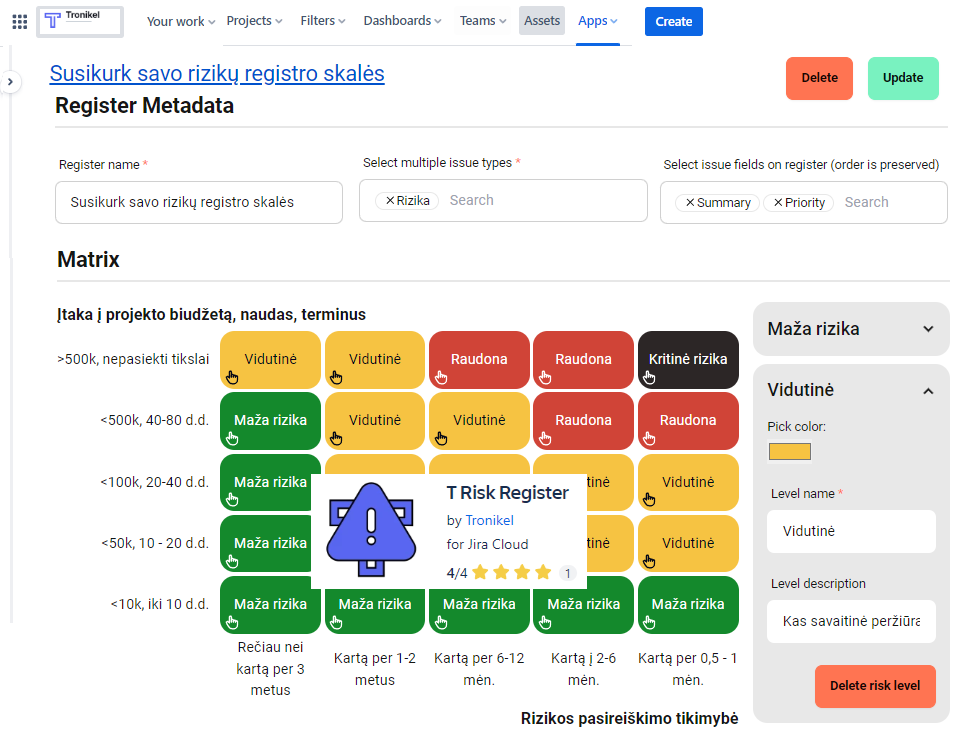958x740 pixels.
Task: Click the blue Create button
Action: (x=674, y=21)
